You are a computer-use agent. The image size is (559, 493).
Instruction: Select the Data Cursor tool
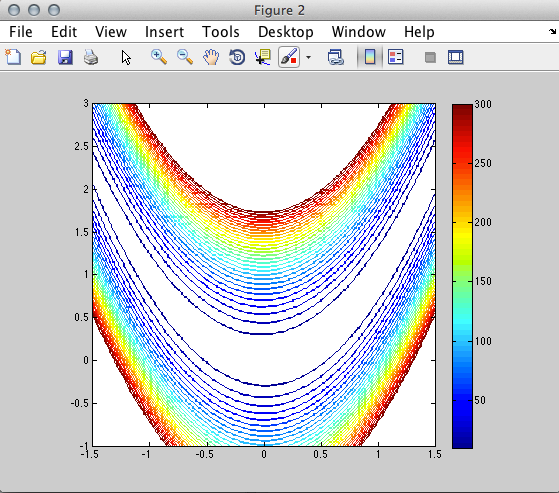(263, 57)
